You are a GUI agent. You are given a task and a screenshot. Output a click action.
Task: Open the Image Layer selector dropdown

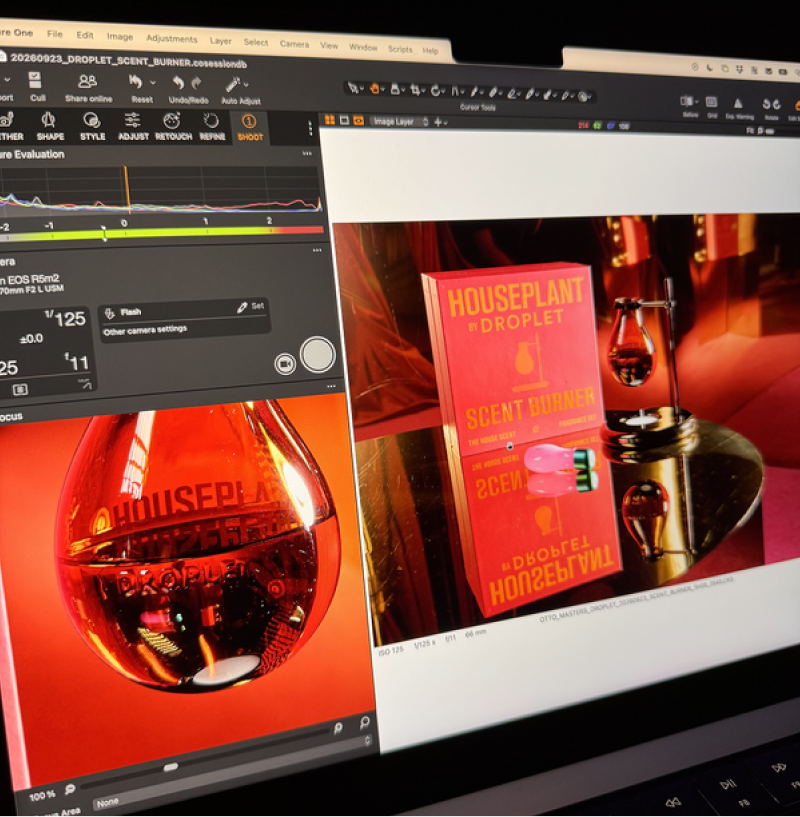399,121
